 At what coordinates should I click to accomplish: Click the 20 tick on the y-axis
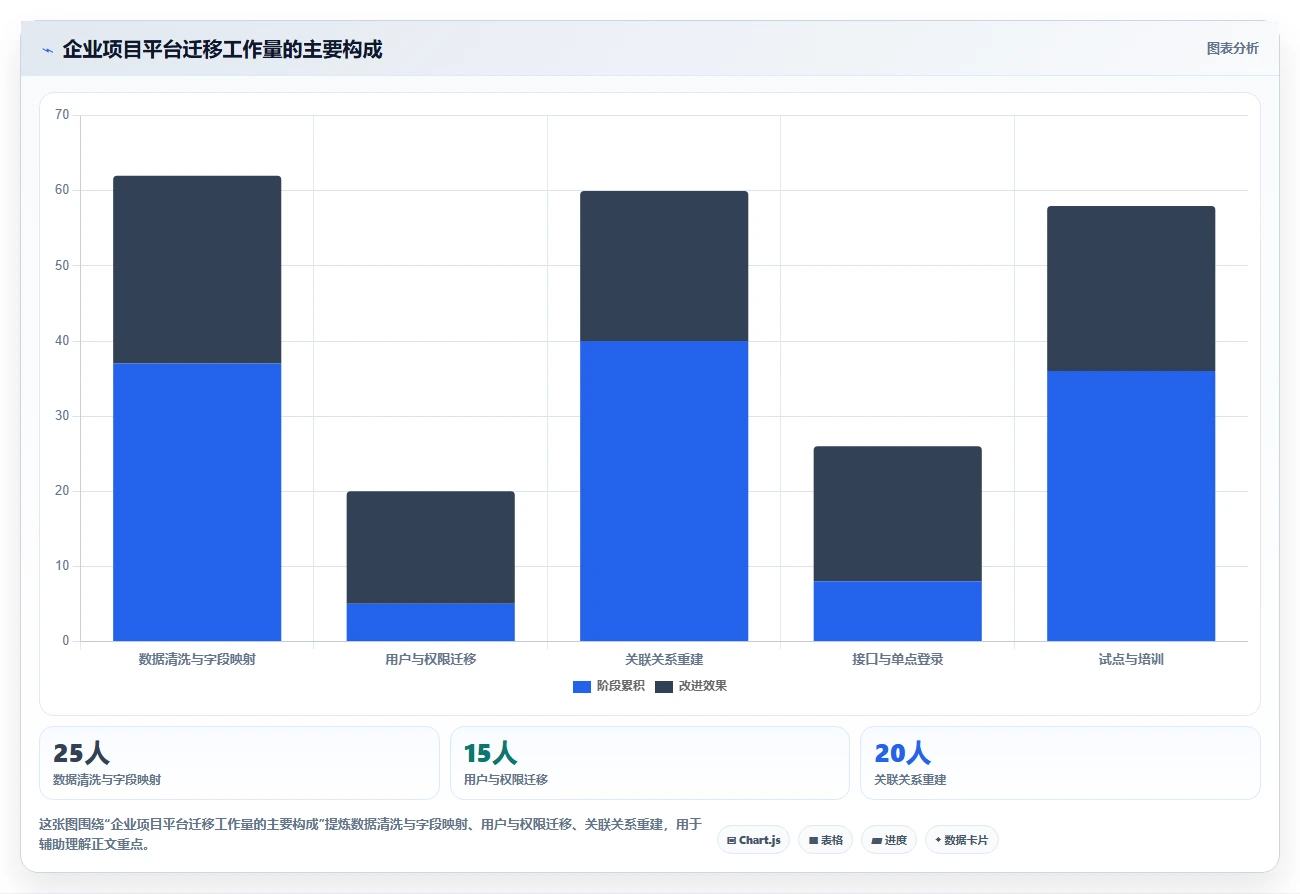pos(62,491)
